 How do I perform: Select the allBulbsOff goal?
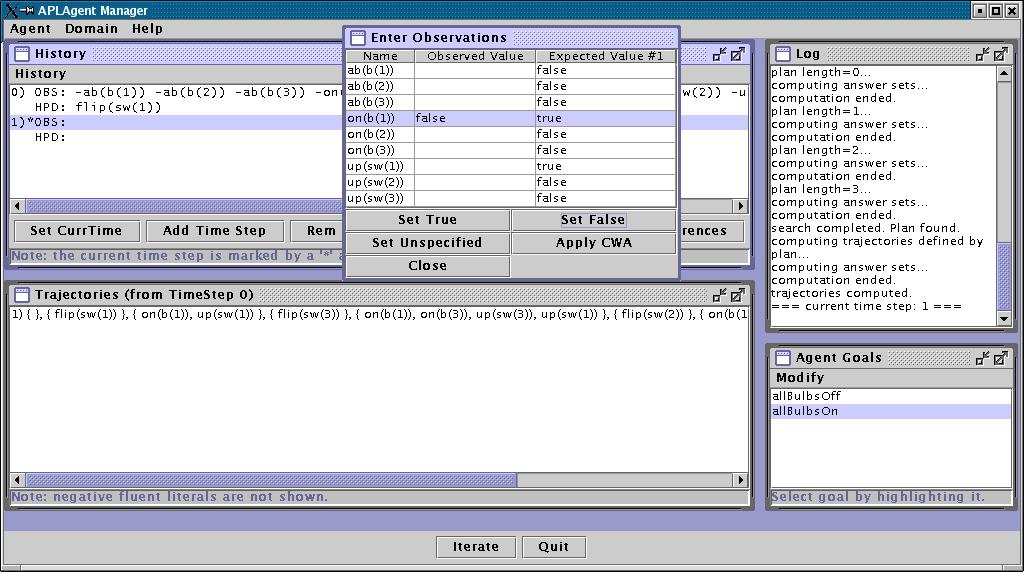(x=806, y=396)
